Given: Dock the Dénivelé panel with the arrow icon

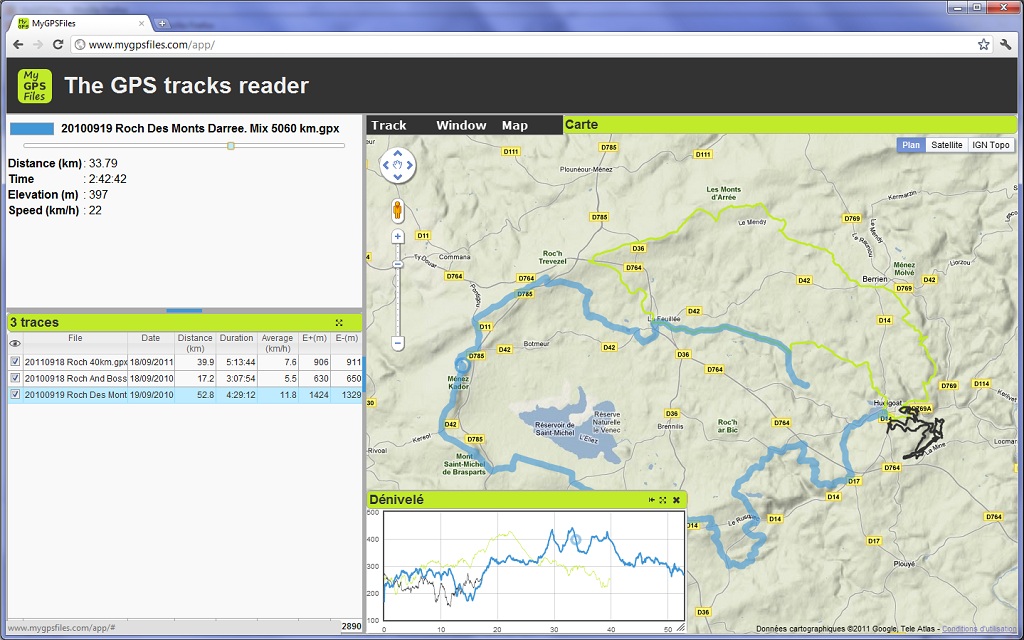Looking at the screenshot, I should (x=652, y=500).
